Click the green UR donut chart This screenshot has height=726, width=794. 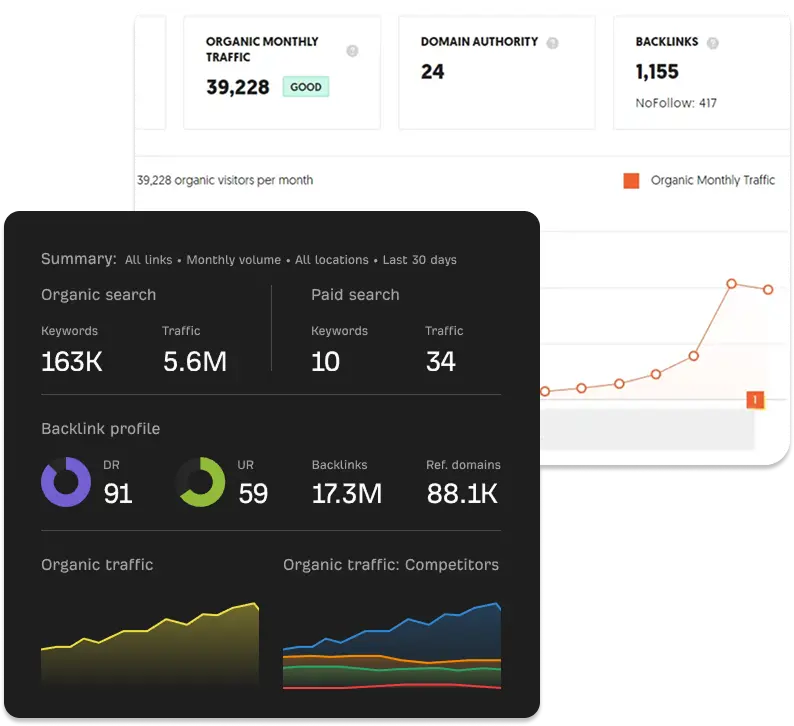[200, 482]
